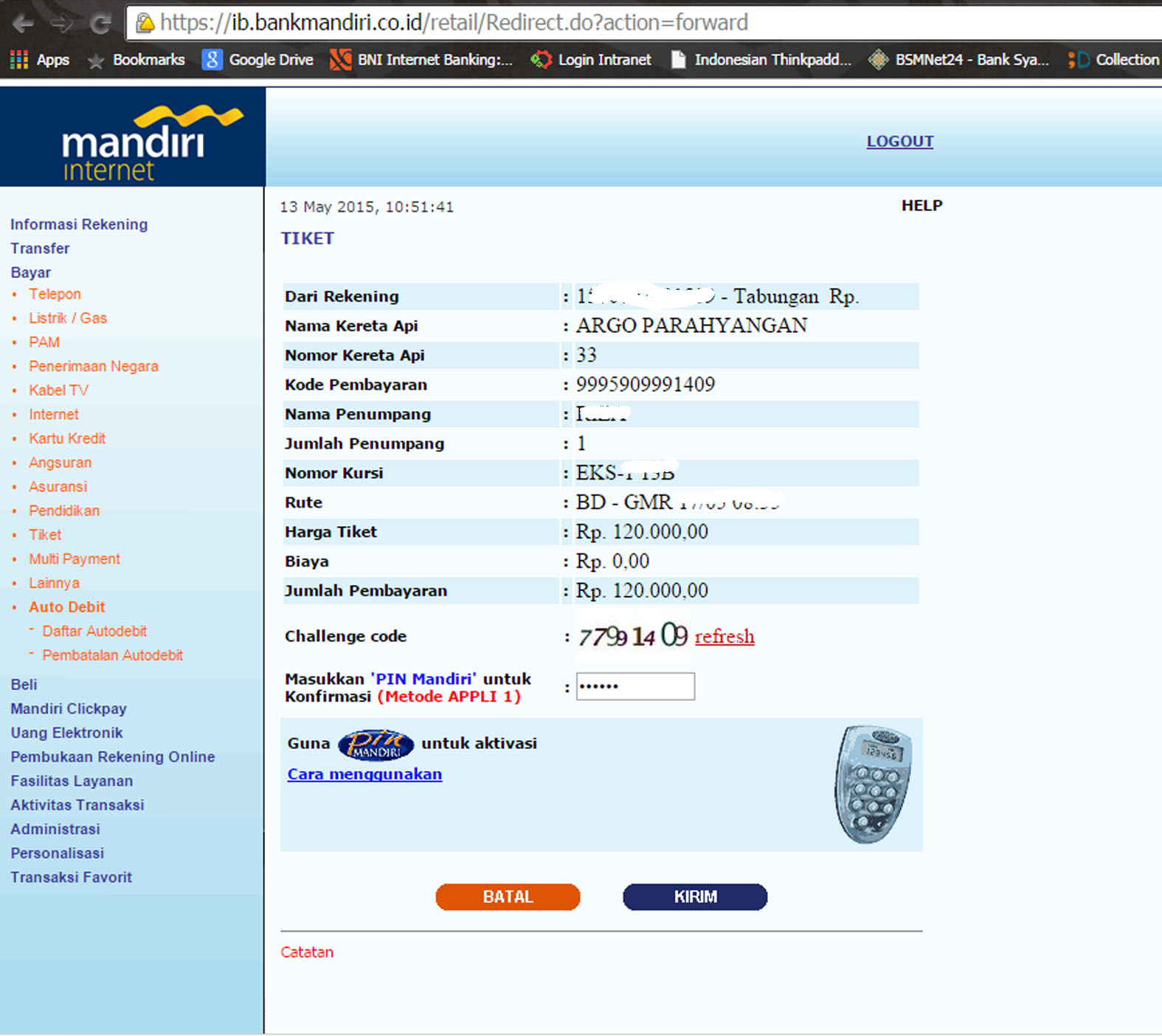Select Kabel TV payment
This screenshot has height=1036, width=1162.
point(58,390)
